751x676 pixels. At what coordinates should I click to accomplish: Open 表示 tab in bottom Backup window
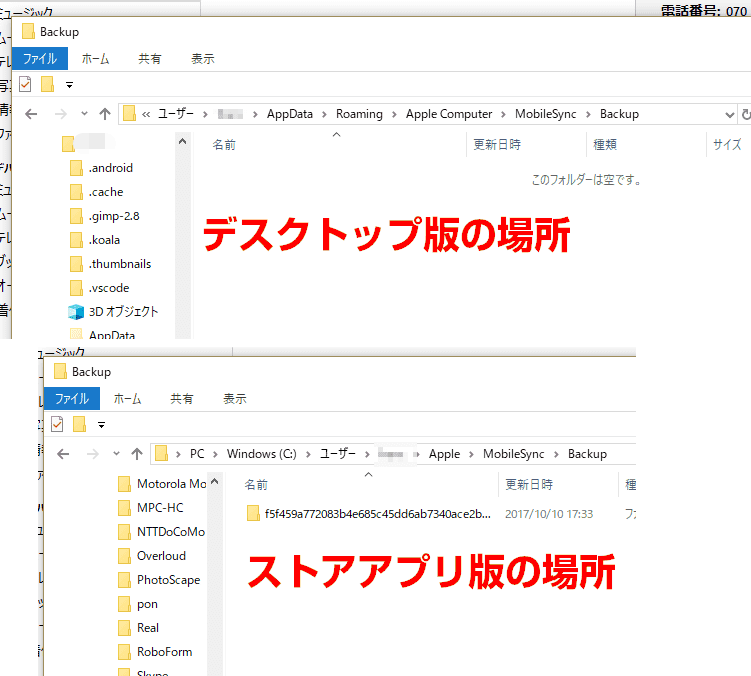point(235,399)
